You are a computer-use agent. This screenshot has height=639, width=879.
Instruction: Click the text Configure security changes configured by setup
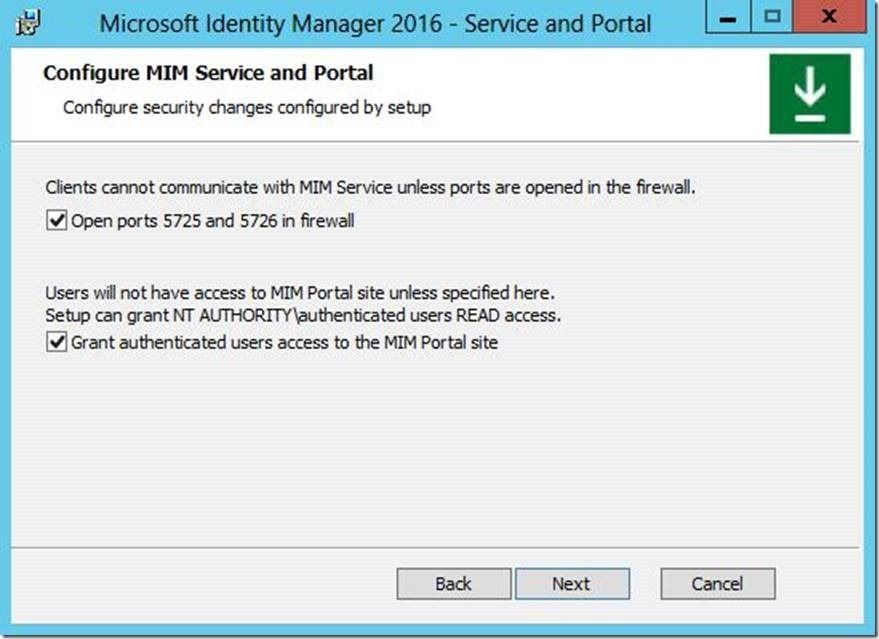[247, 107]
